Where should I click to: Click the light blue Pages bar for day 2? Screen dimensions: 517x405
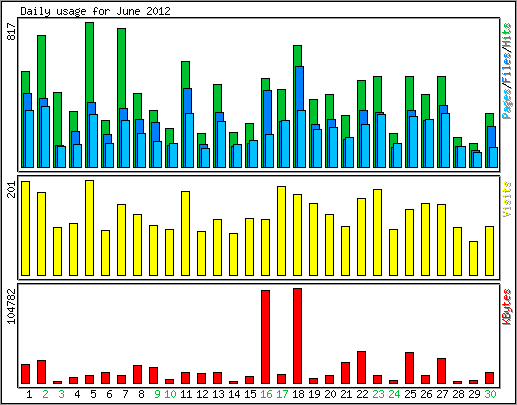45,137
